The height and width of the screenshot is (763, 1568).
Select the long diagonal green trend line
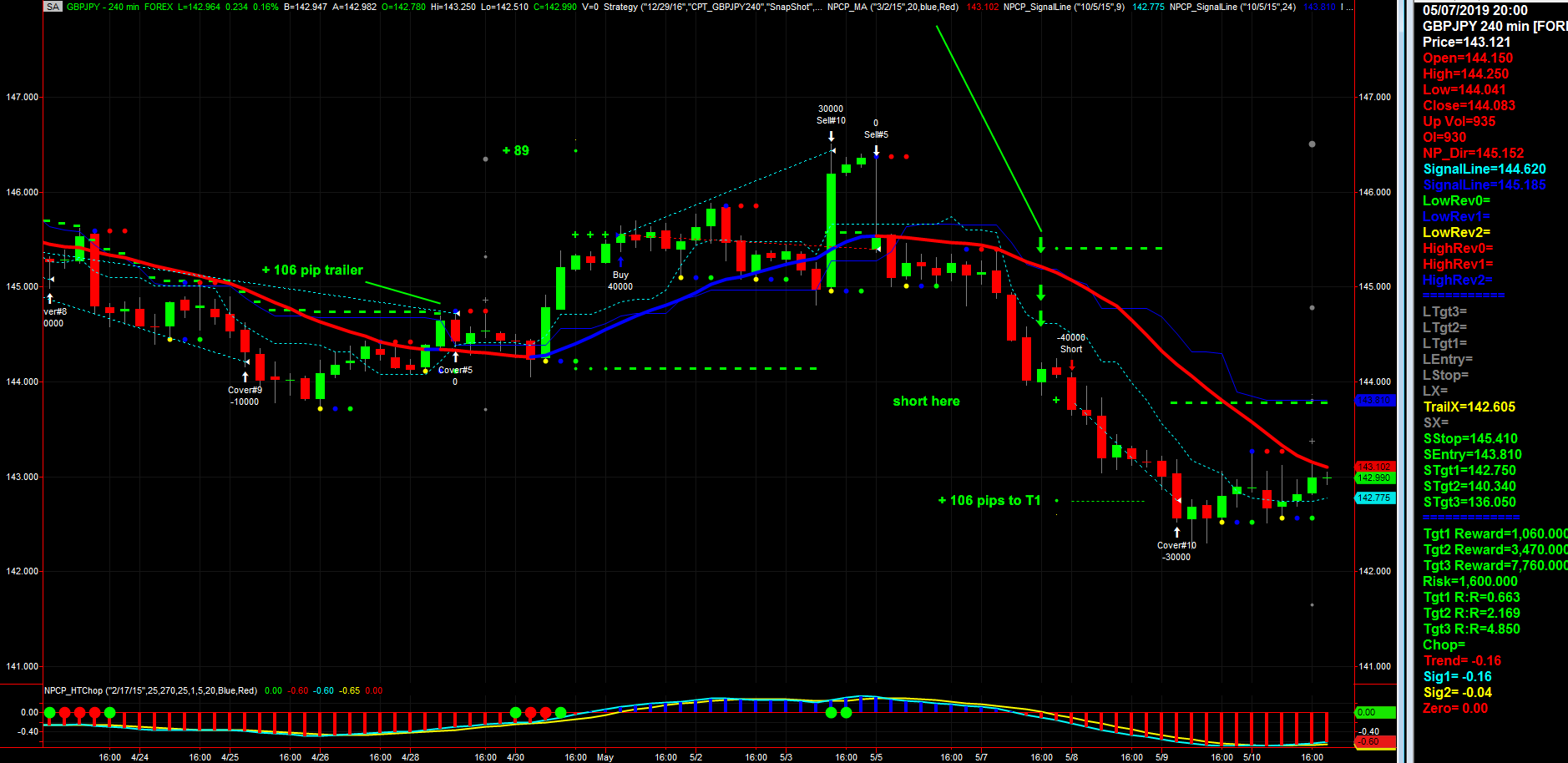pyautogui.click(x=989, y=128)
